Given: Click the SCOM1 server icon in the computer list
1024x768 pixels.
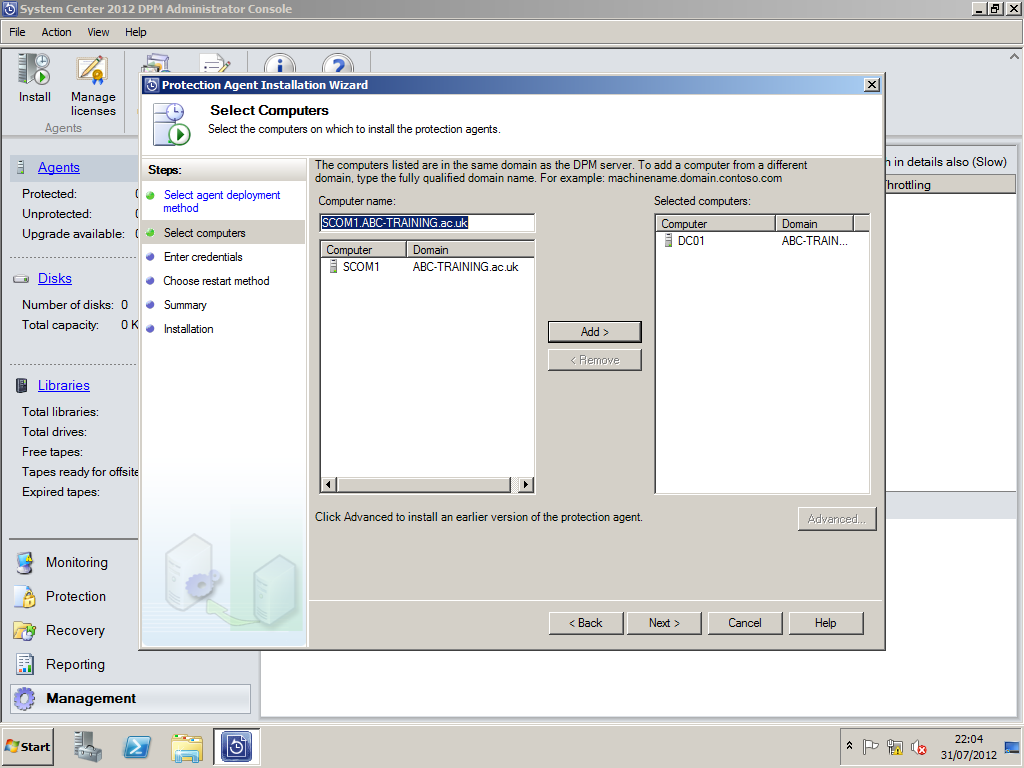Looking at the screenshot, I should coord(333,266).
